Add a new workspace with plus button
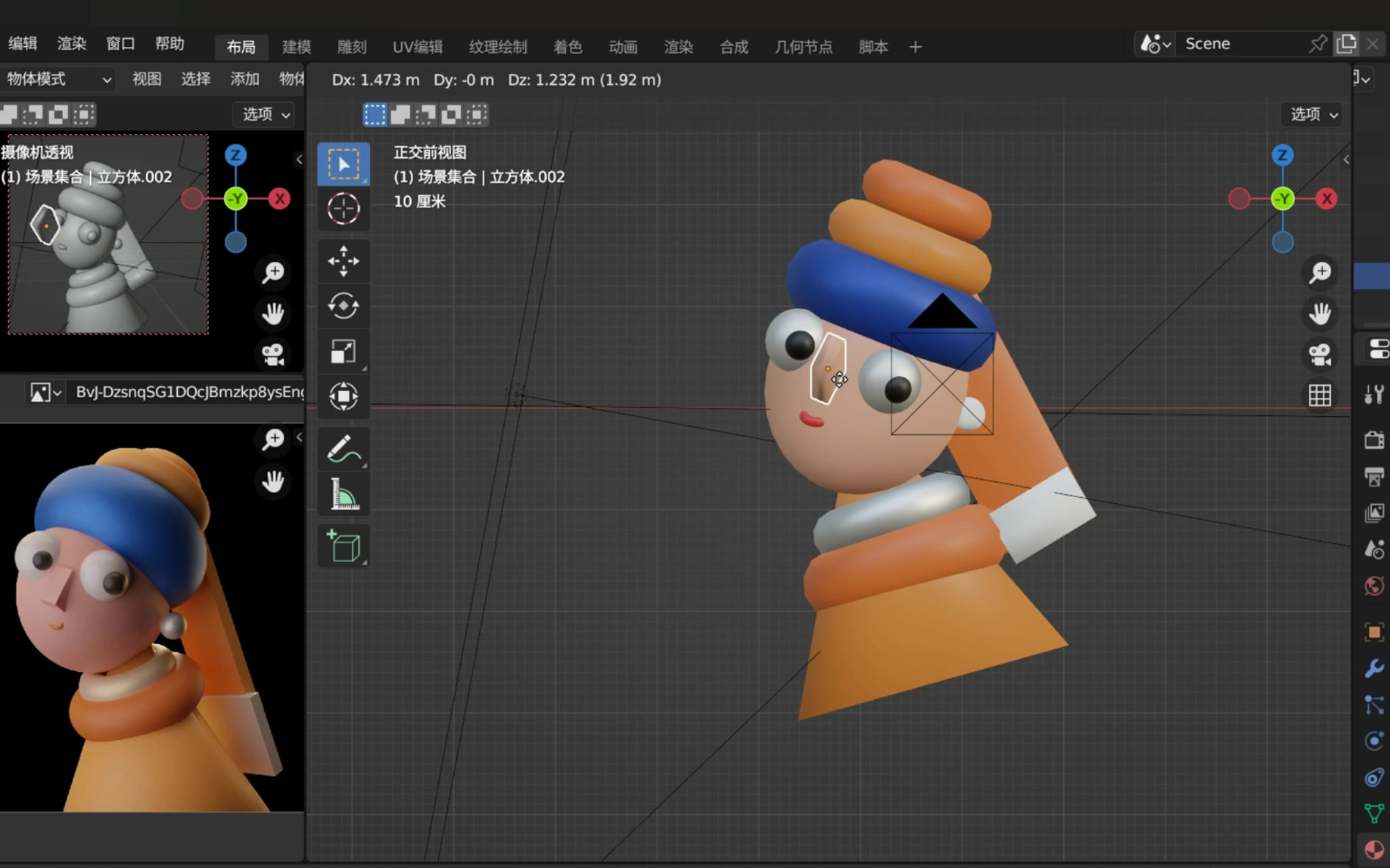 pos(915,47)
